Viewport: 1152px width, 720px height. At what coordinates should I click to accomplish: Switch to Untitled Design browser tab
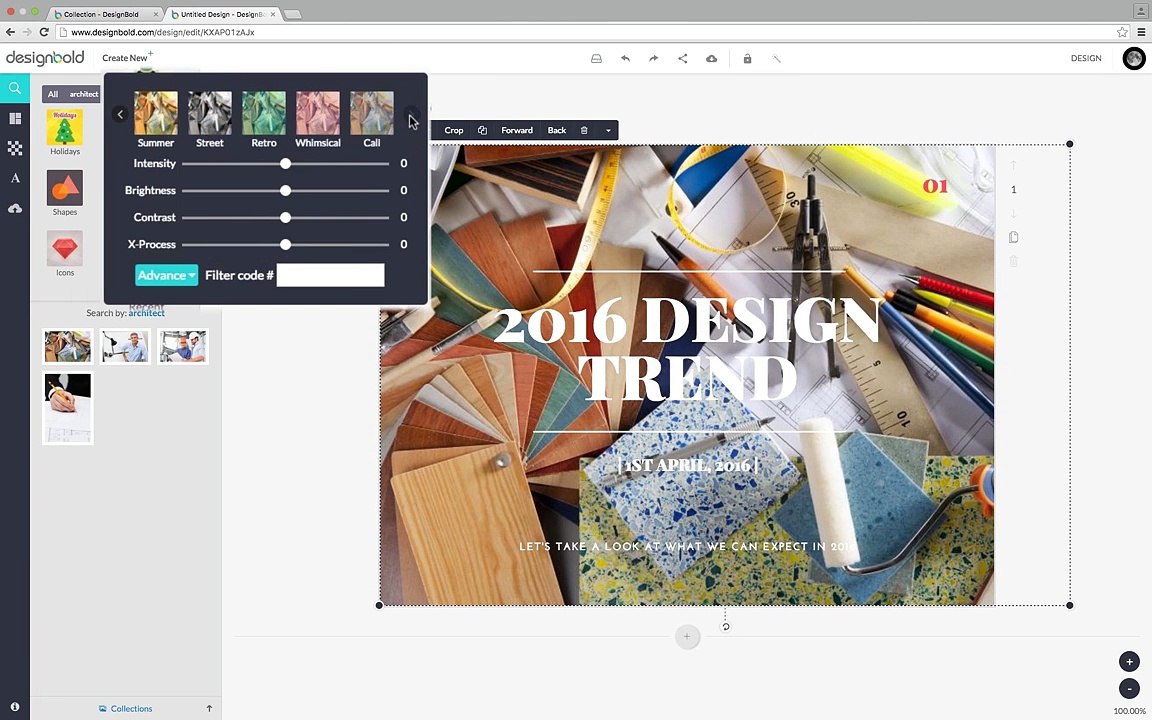223,14
